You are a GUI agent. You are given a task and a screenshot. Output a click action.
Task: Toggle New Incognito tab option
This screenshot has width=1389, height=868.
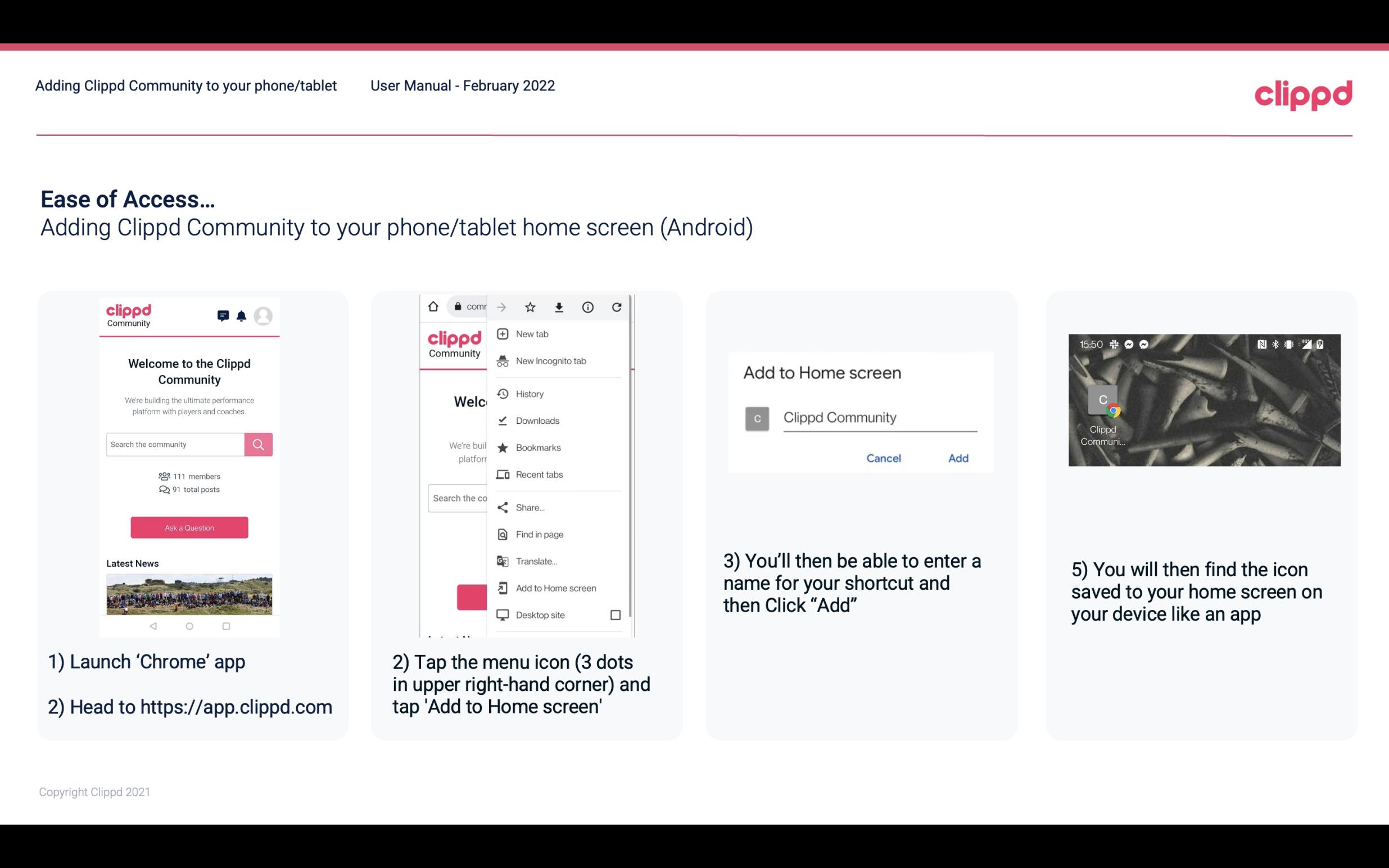point(550,361)
